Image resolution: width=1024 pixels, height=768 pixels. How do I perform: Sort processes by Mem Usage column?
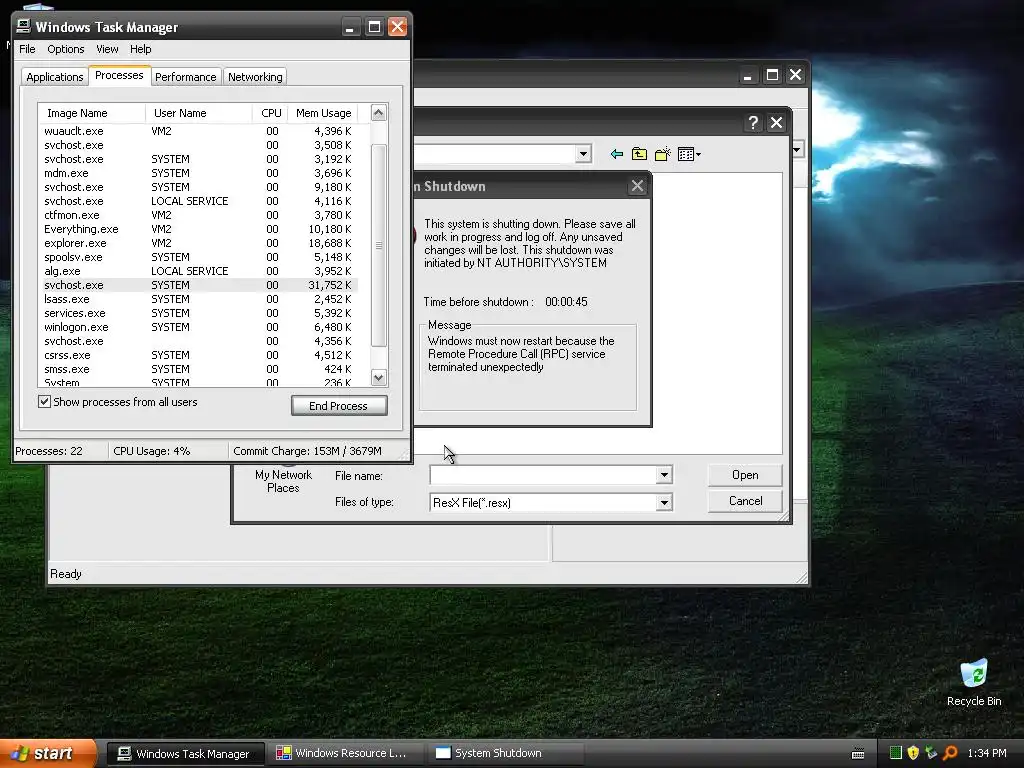tap(323, 113)
